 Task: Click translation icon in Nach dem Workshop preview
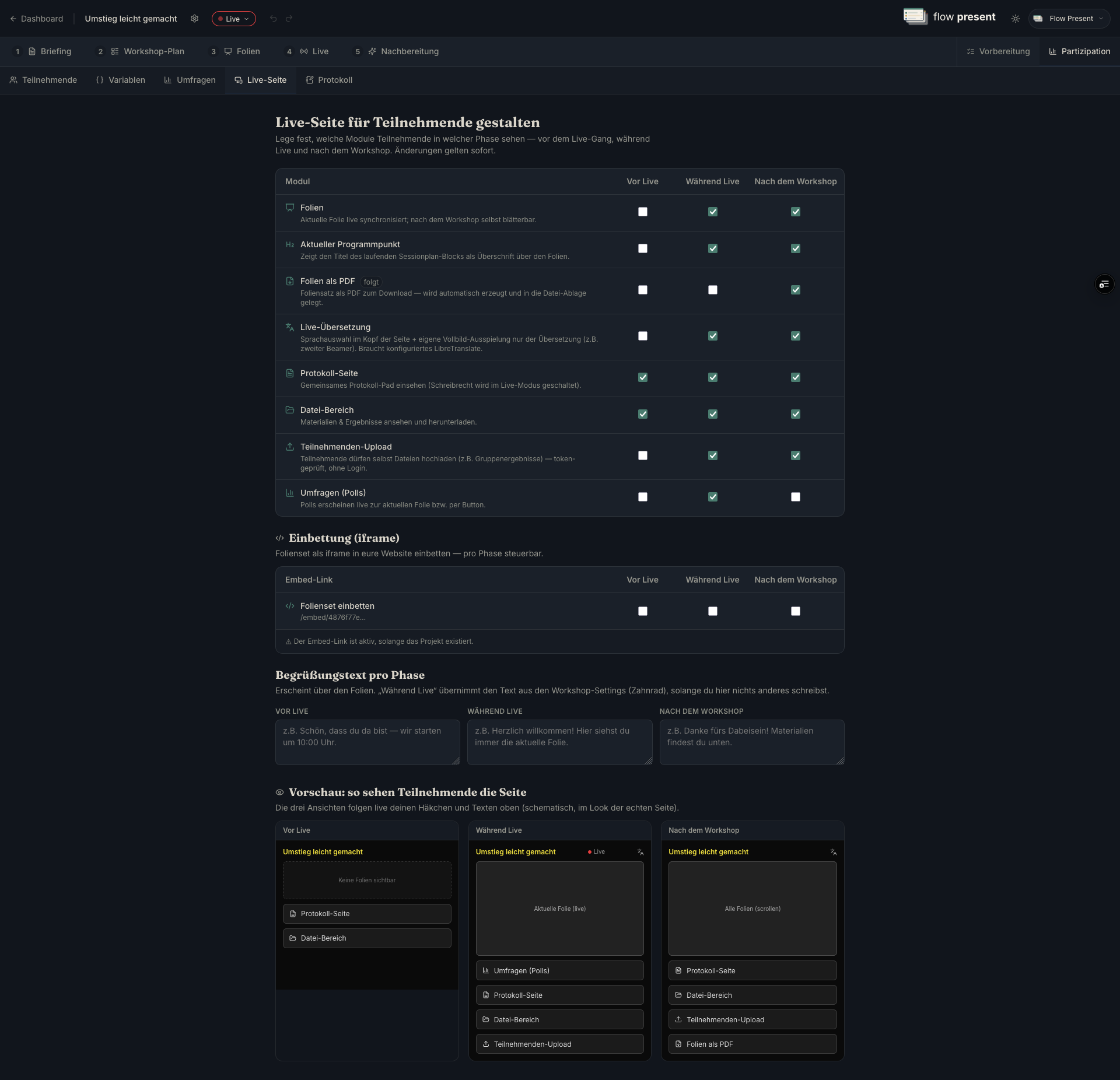point(834,852)
